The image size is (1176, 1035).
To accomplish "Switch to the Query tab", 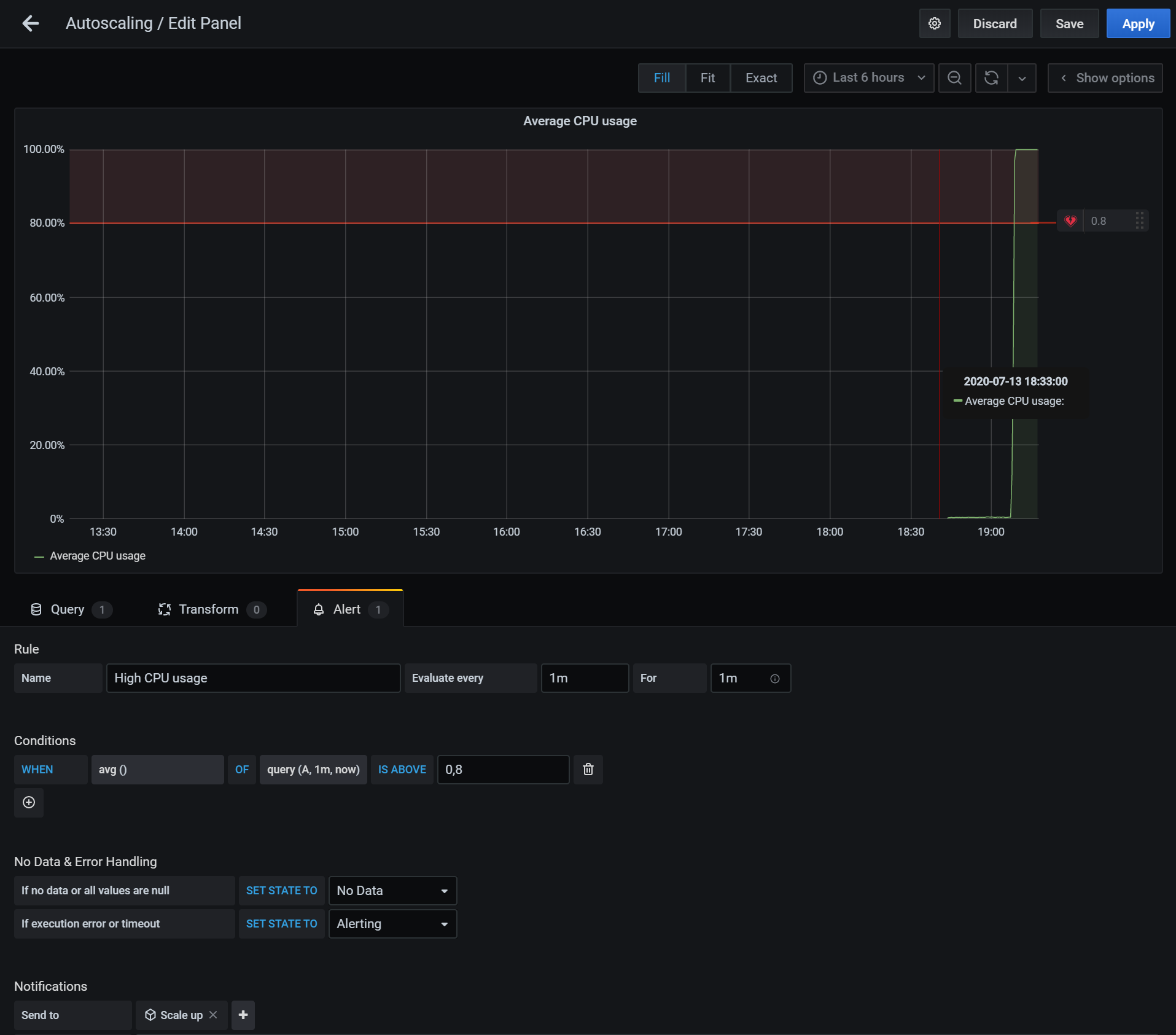I will coord(68,609).
